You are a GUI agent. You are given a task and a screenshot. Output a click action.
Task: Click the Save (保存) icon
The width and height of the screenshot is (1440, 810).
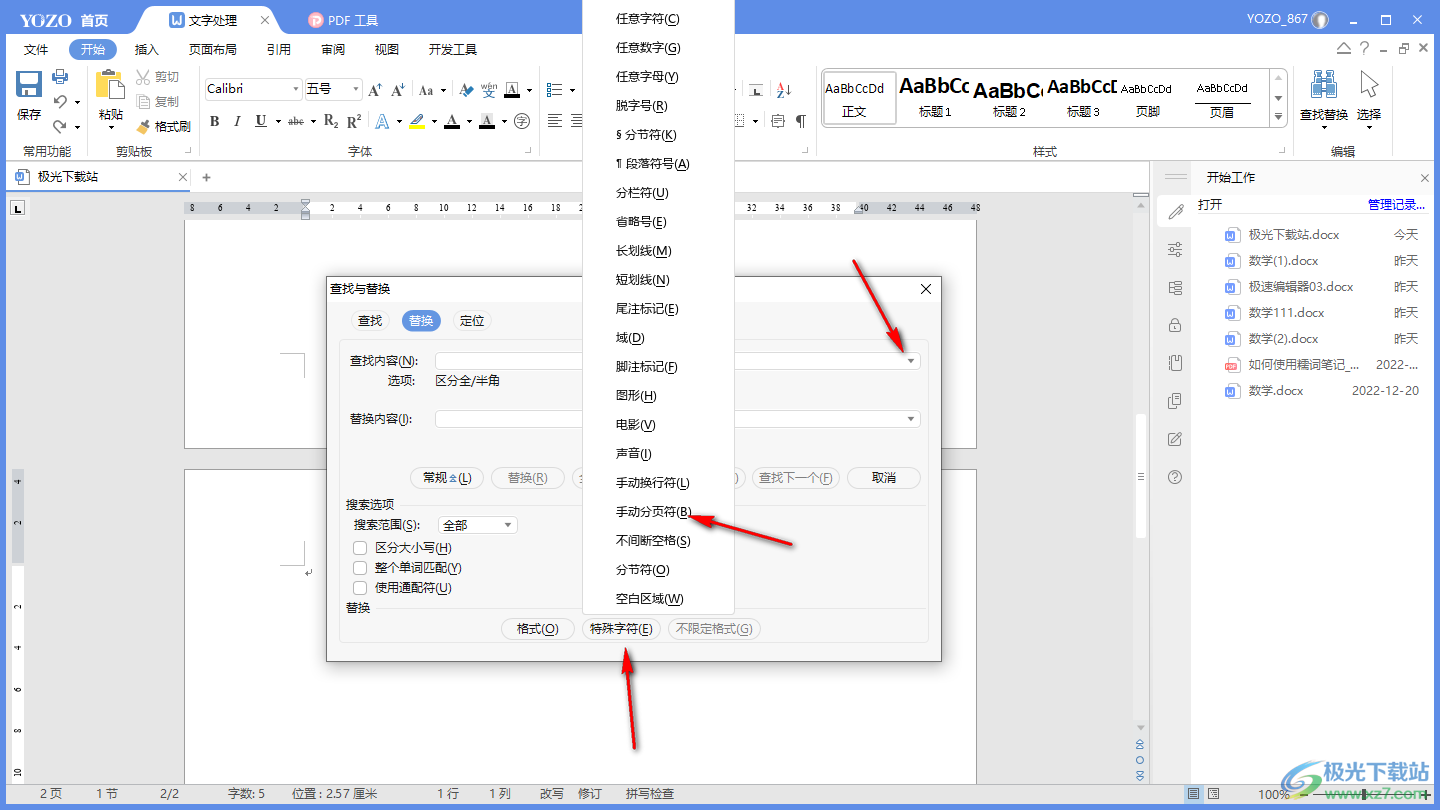point(29,86)
